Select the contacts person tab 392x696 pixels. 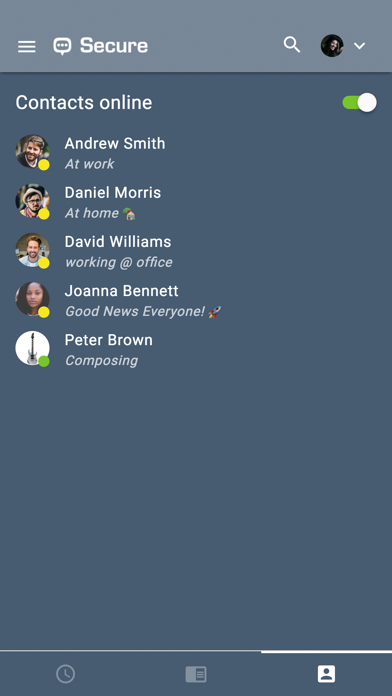[x=326, y=674]
